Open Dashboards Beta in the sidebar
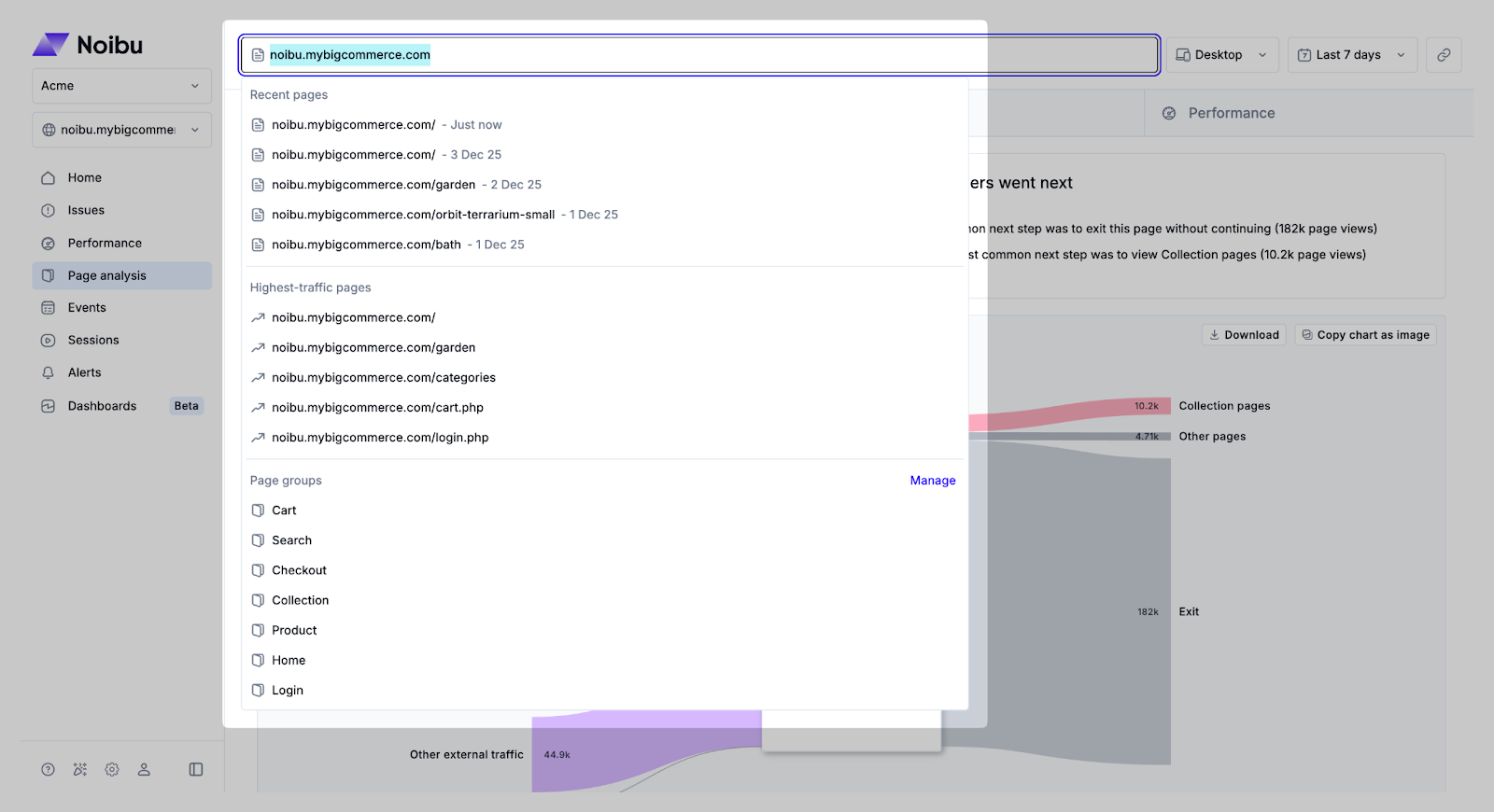This screenshot has height=812, width=1494. click(x=121, y=406)
